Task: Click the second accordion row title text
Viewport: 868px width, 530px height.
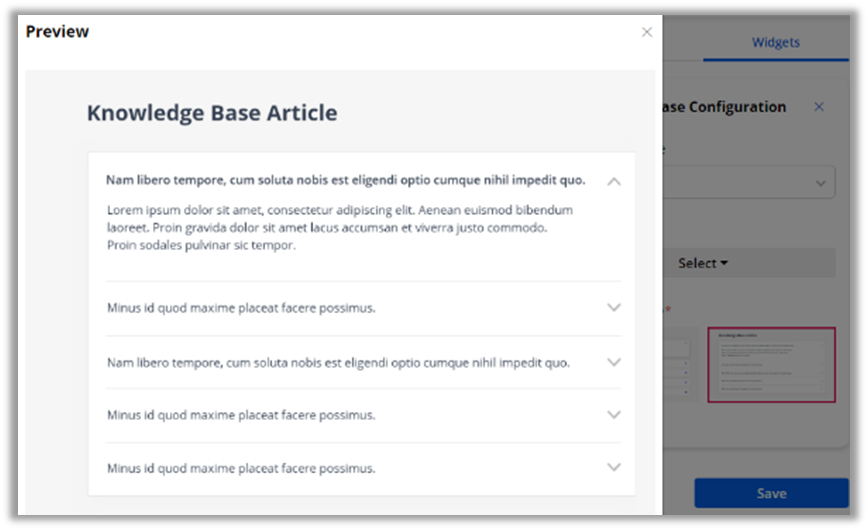Action: coord(241,308)
